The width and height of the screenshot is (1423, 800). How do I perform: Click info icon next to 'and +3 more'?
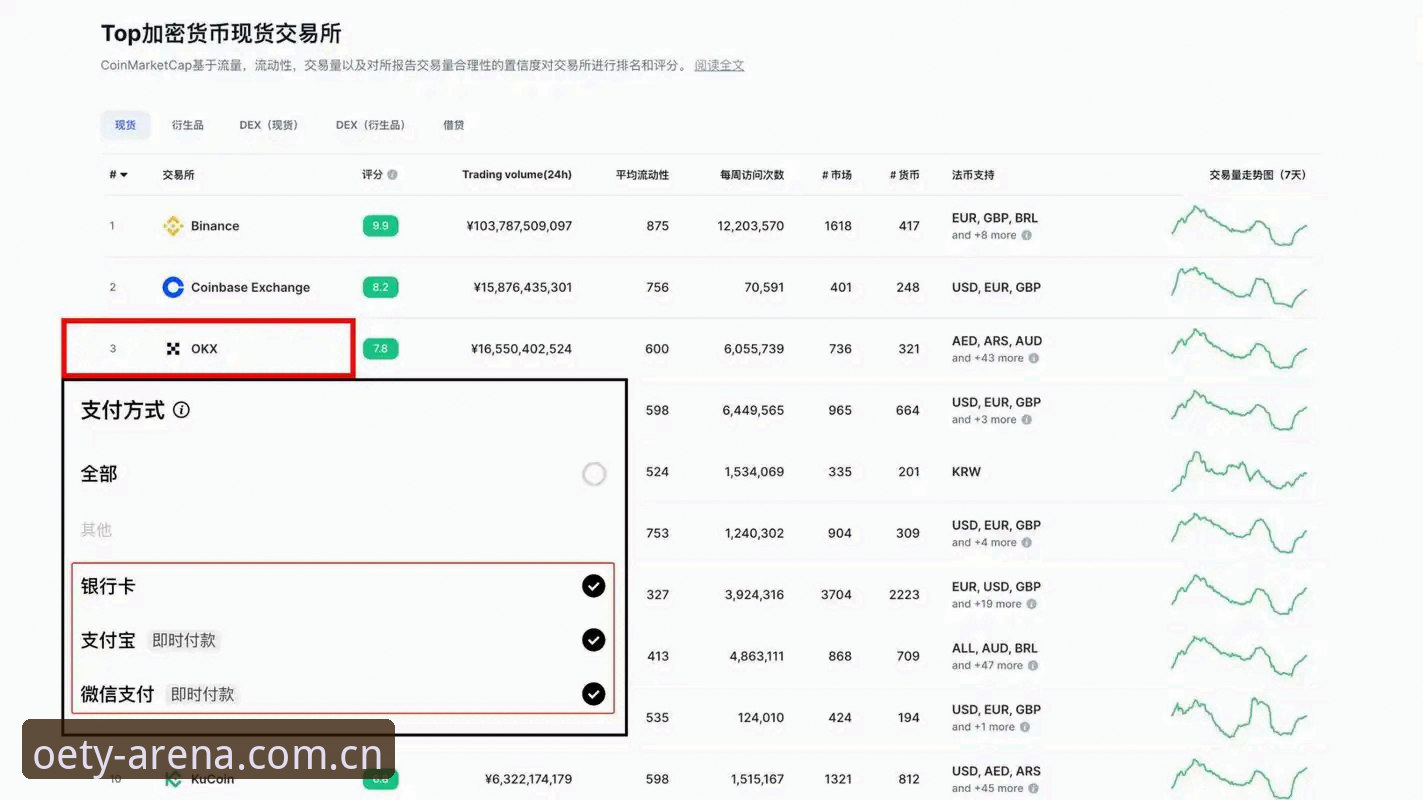[x=1027, y=420]
